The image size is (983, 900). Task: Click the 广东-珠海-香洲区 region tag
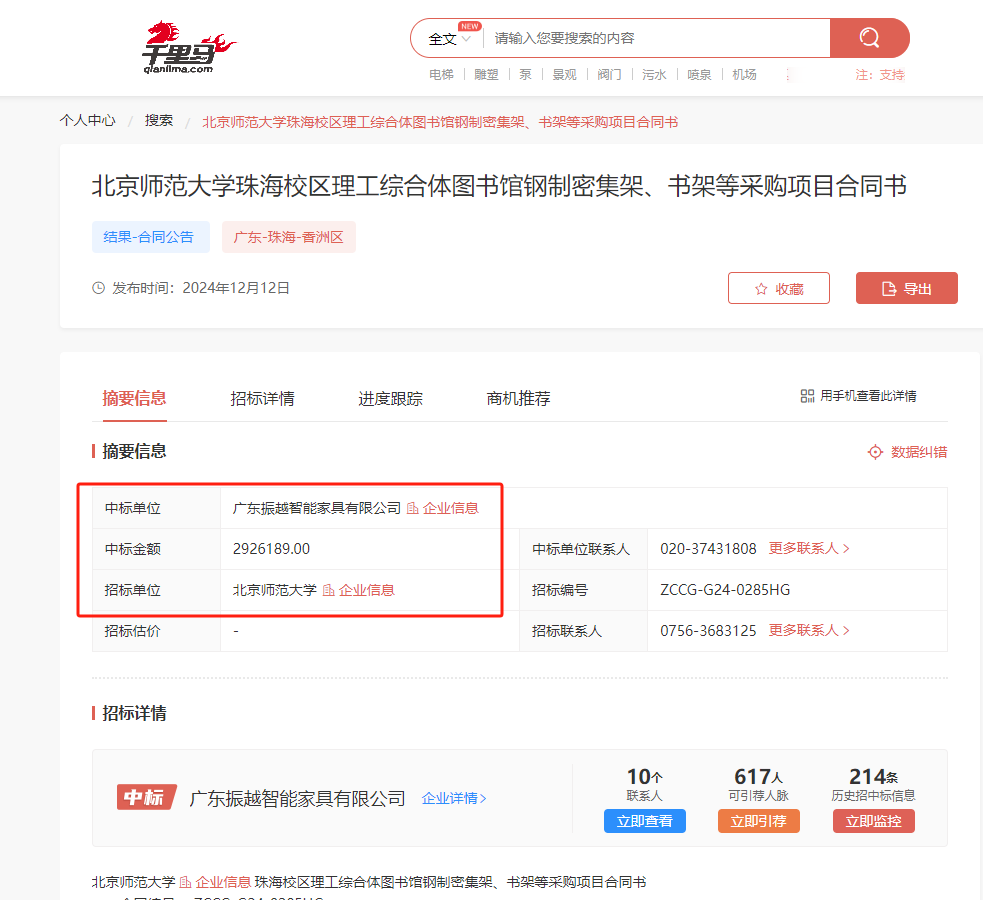click(x=288, y=237)
